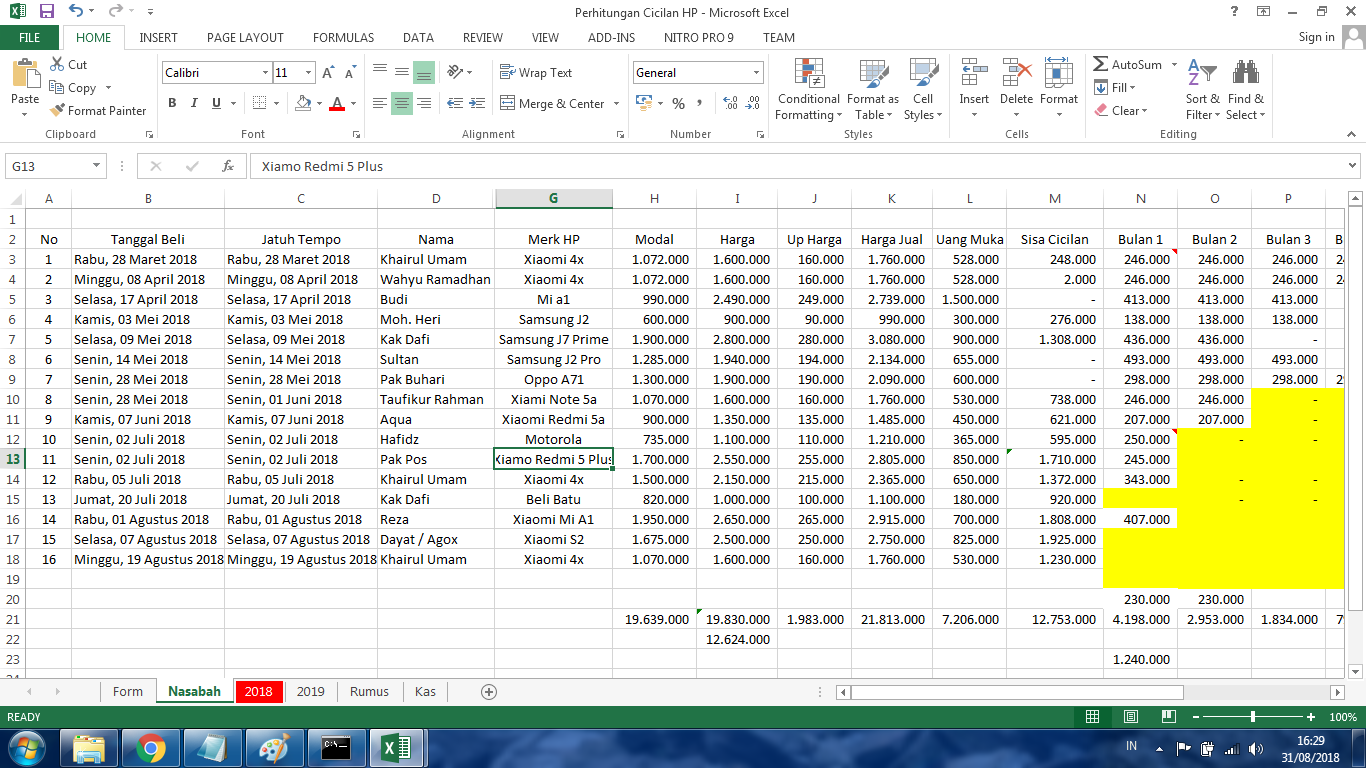Click Sign in link
This screenshot has width=1366, height=768.
pyautogui.click(x=1316, y=37)
